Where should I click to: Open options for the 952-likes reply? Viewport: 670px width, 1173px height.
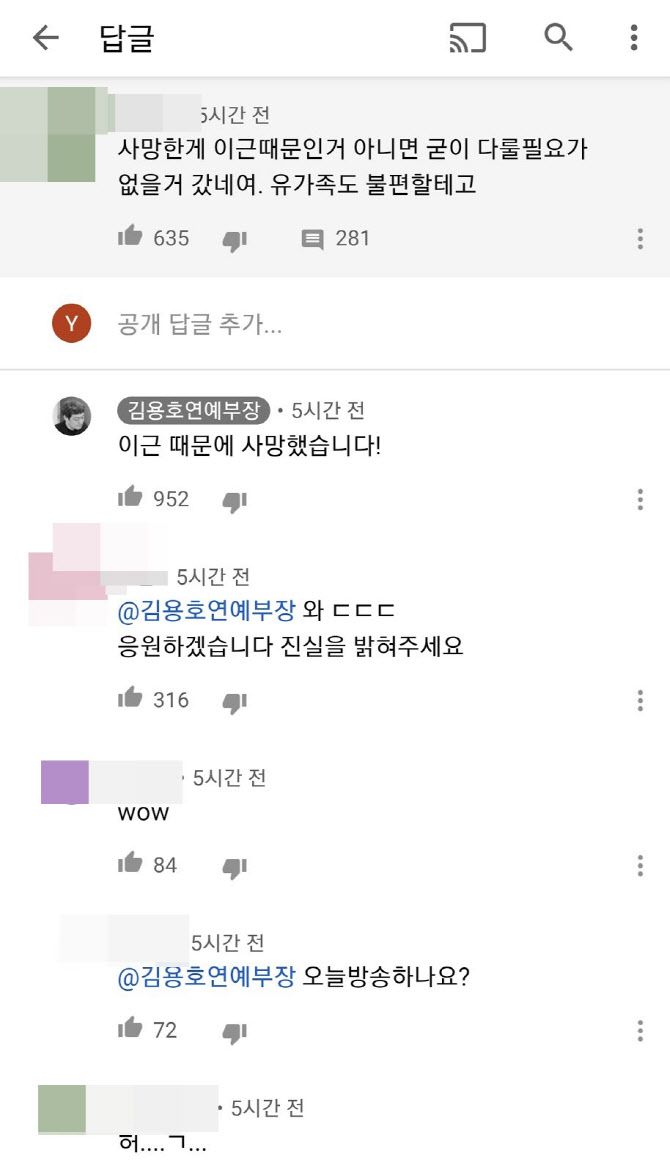point(640,499)
